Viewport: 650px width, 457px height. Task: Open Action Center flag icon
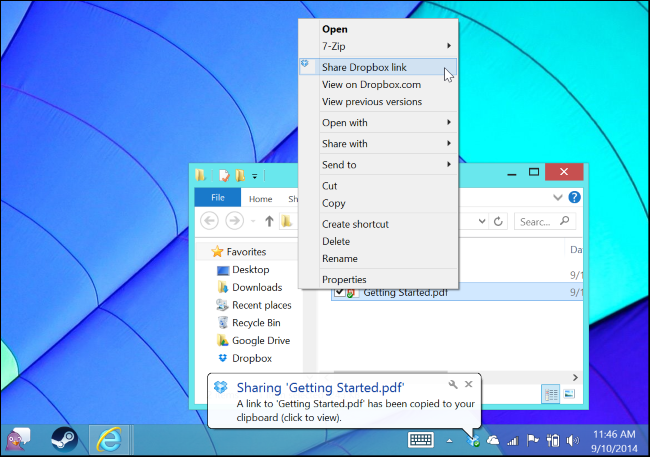click(532, 440)
